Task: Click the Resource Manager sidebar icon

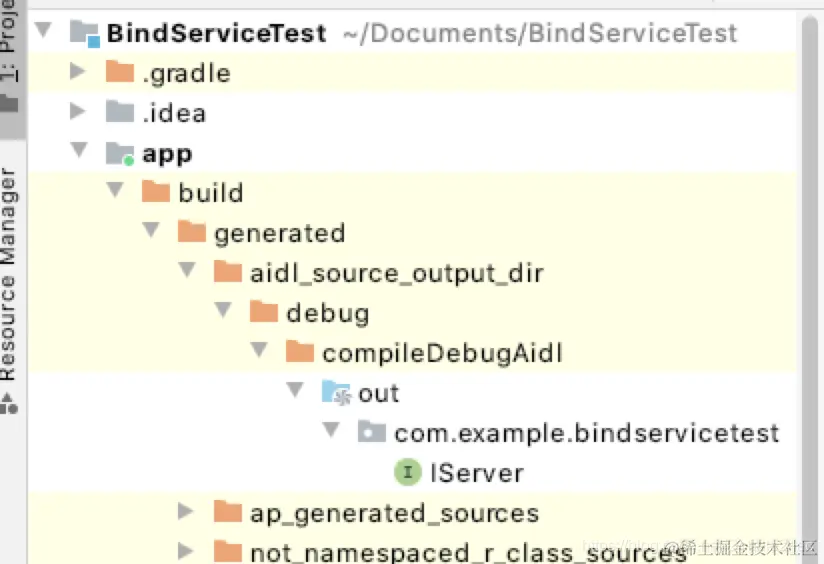Action: pyautogui.click(x=9, y=404)
